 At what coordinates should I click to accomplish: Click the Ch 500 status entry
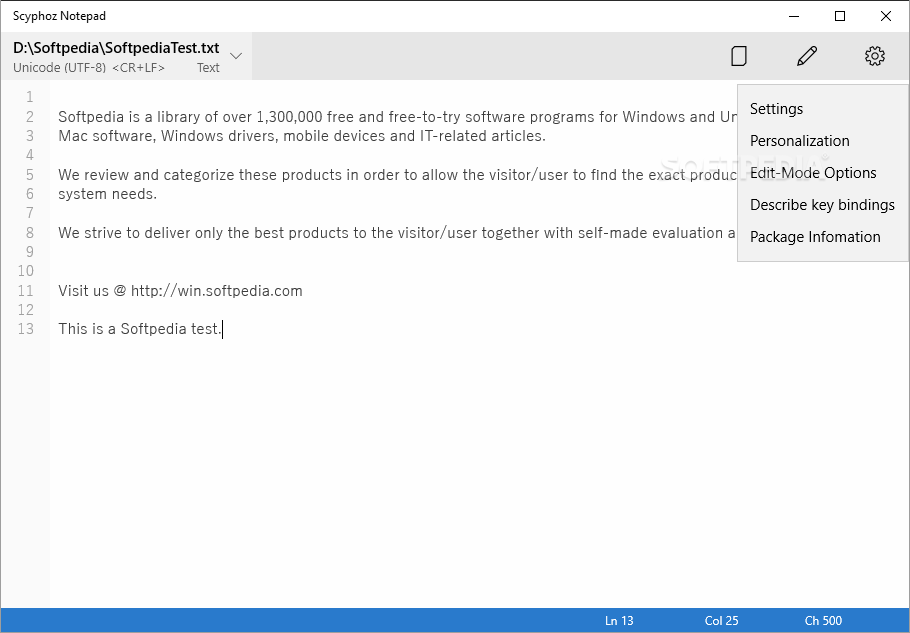point(823,621)
